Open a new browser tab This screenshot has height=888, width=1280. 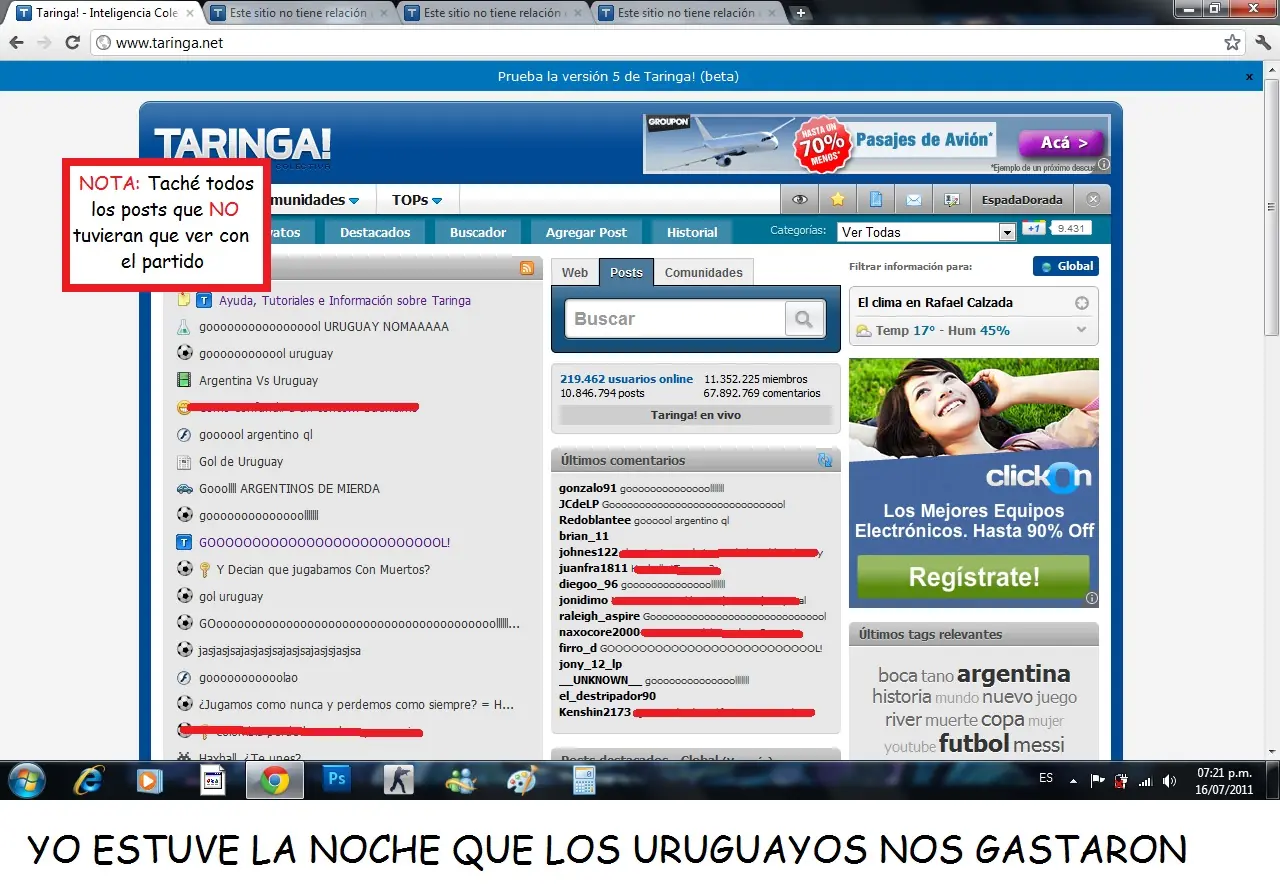point(799,13)
